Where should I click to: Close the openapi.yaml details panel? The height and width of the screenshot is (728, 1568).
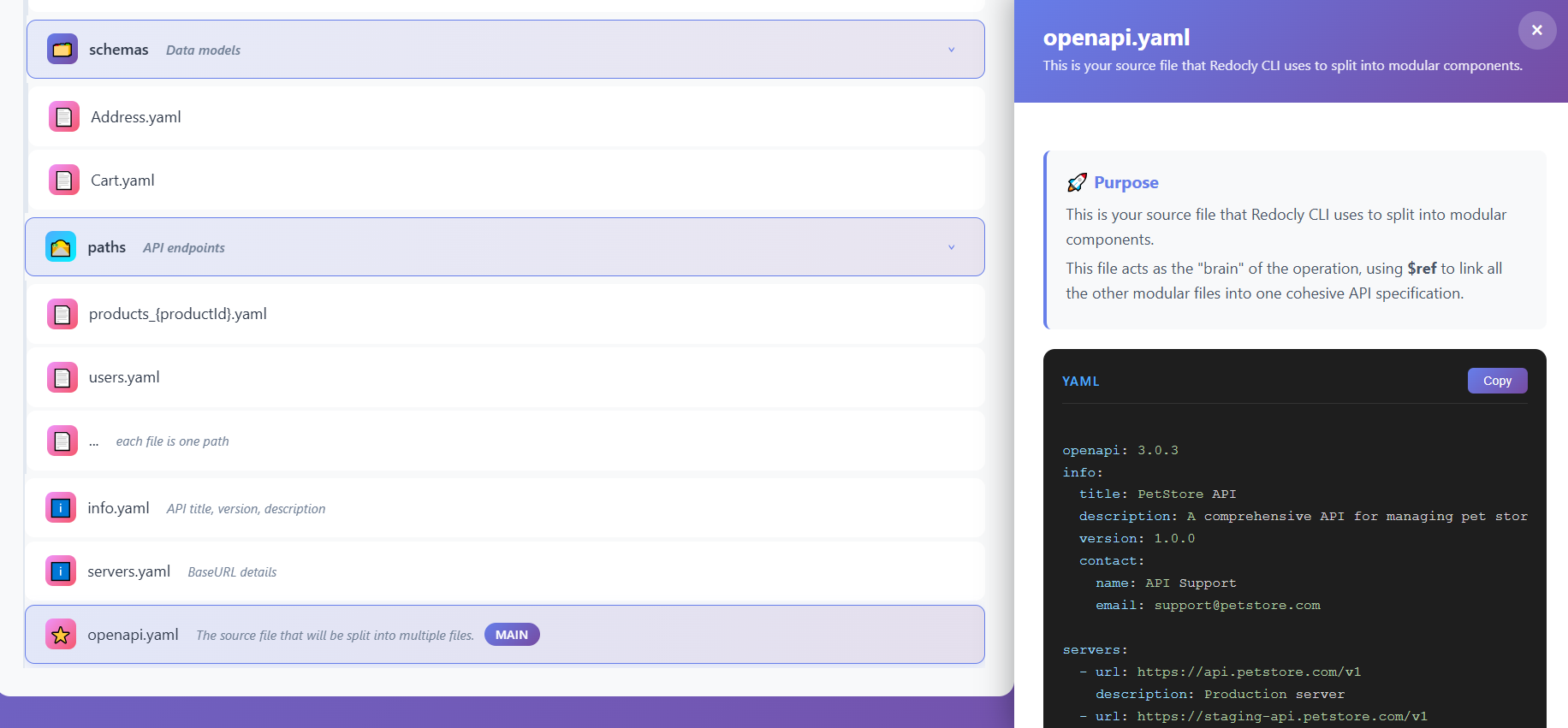[x=1536, y=30]
